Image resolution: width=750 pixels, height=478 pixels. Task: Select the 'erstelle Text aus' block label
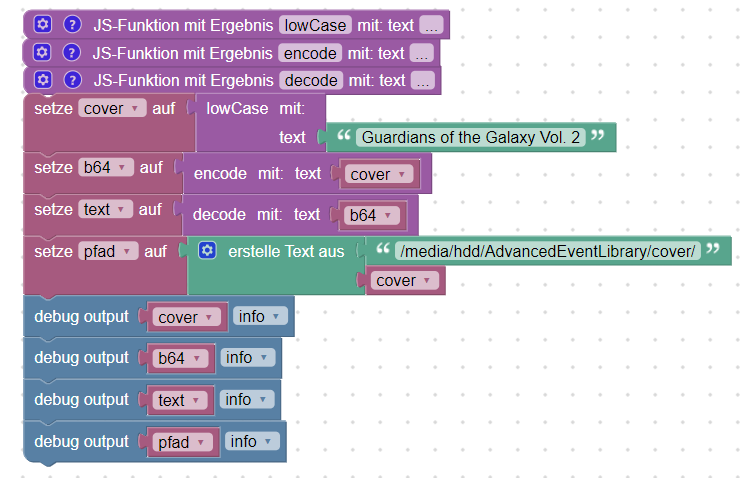(286, 251)
